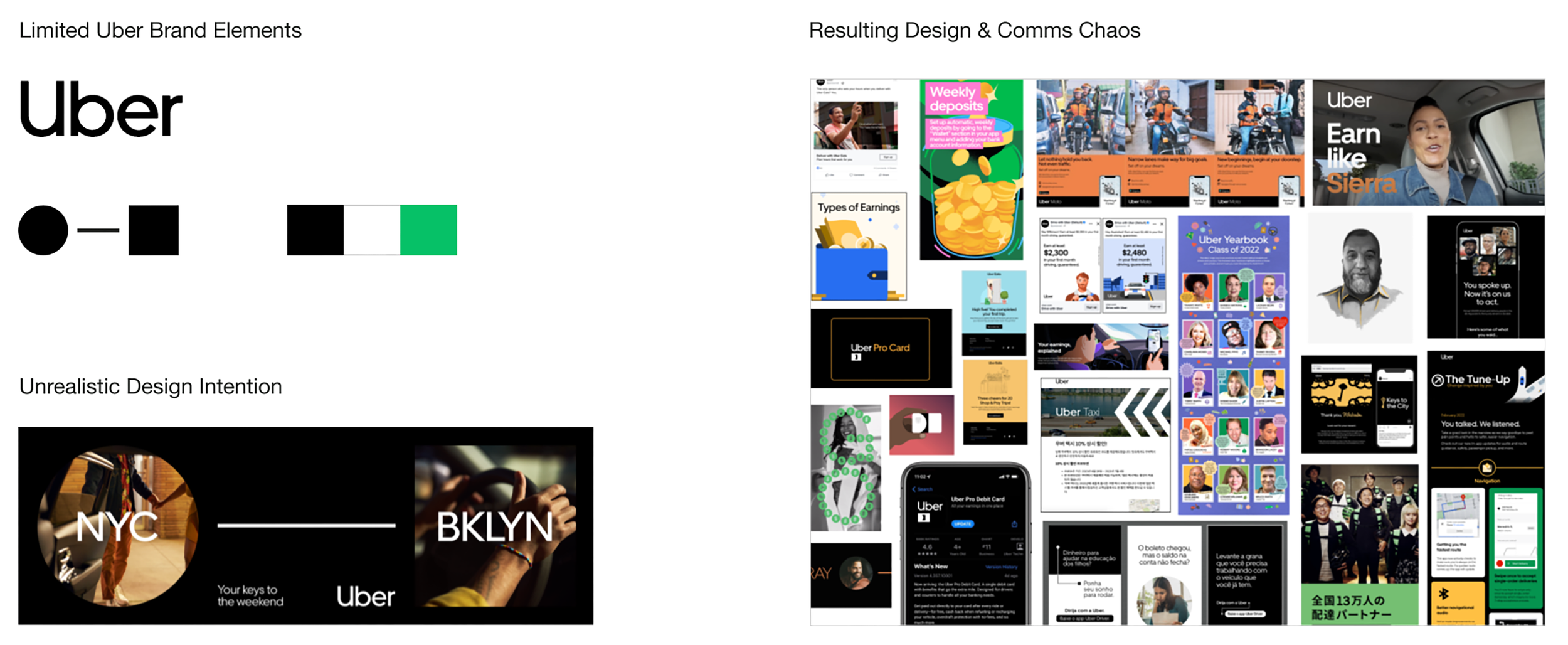
Task: Select the black circle brand shape
Action: point(43,230)
